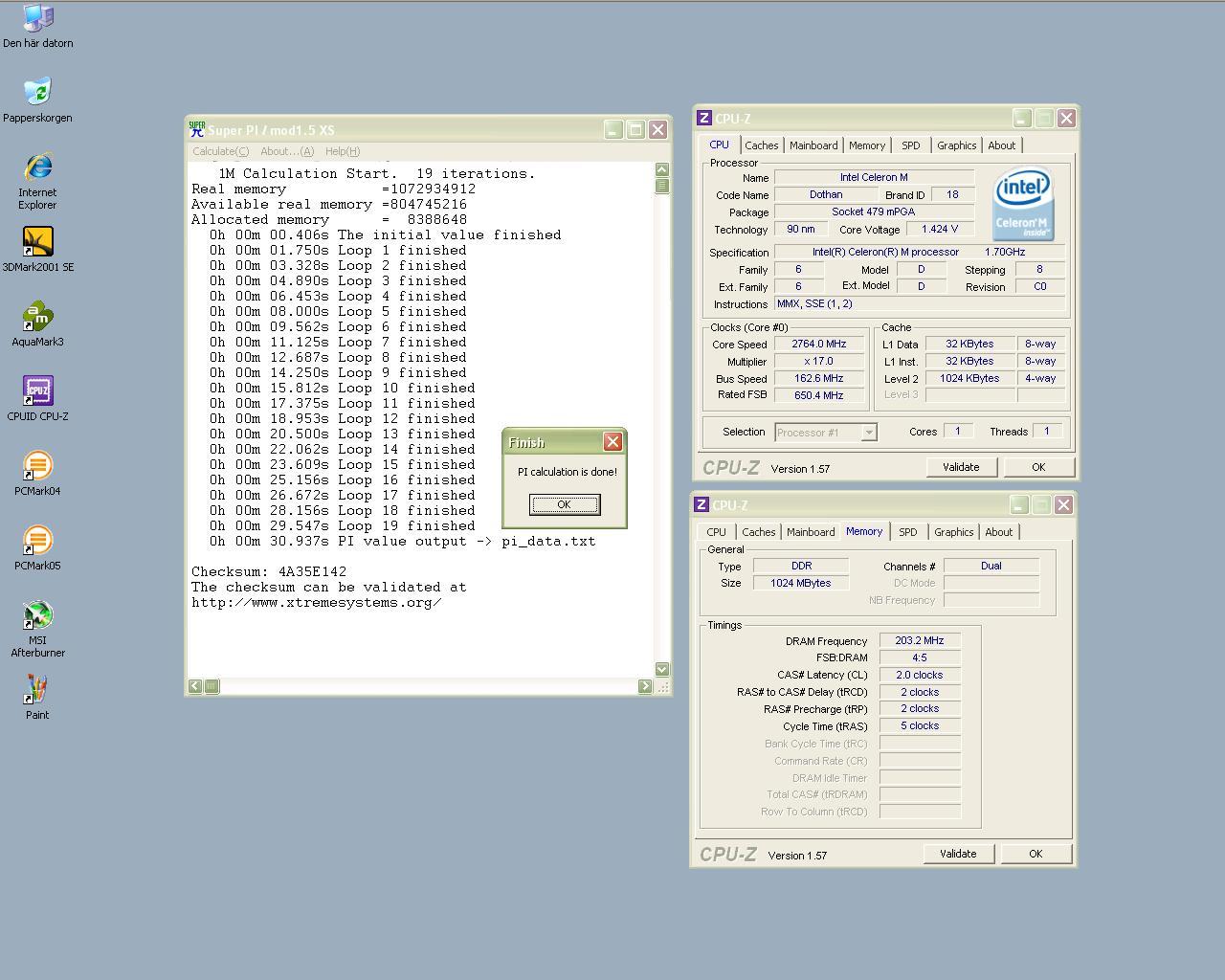Click OK in top CPU-Z window
1225x980 pixels.
(1038, 467)
